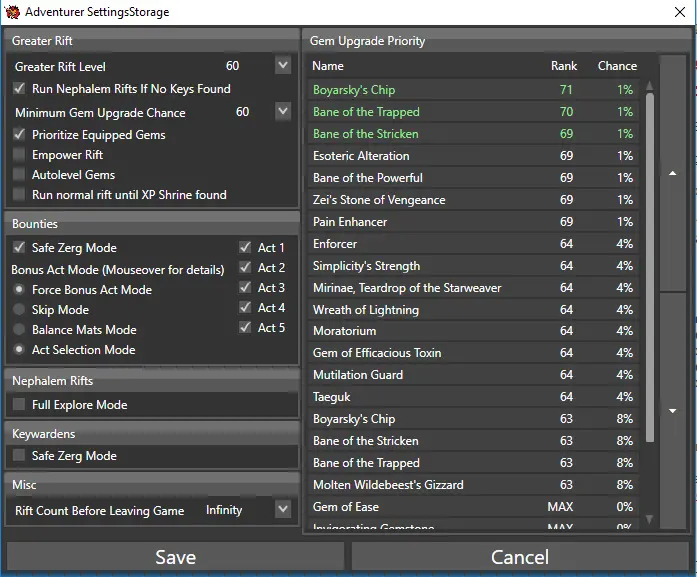The image size is (697, 577).
Task: Save the adventurer settings
Action: tap(175, 557)
